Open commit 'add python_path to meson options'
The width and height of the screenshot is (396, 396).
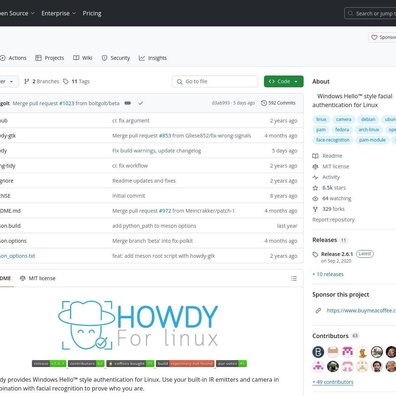pos(154,226)
